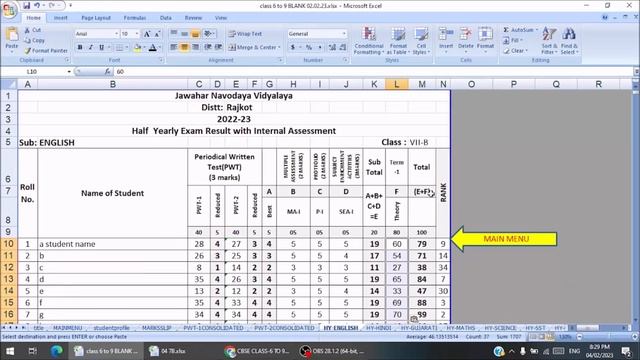640x360 pixels.
Task: Switch to the Data ribbon tab
Action: (165, 18)
